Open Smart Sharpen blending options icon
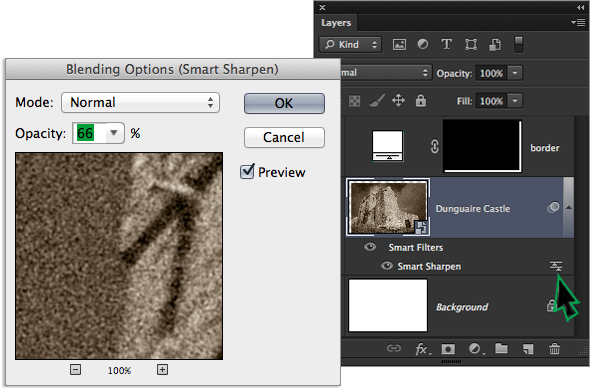 click(556, 266)
